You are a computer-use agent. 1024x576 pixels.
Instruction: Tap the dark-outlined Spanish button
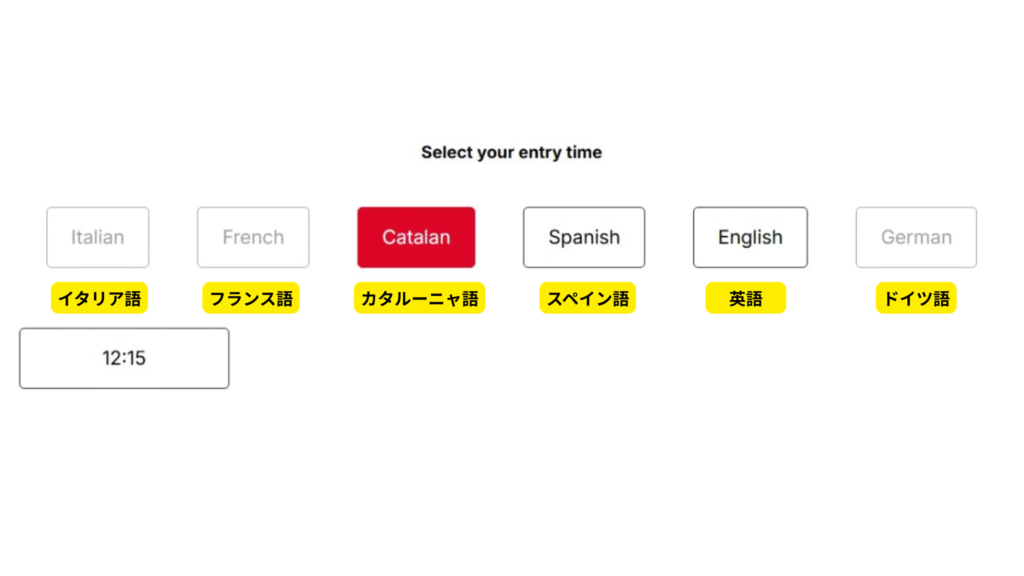(584, 237)
